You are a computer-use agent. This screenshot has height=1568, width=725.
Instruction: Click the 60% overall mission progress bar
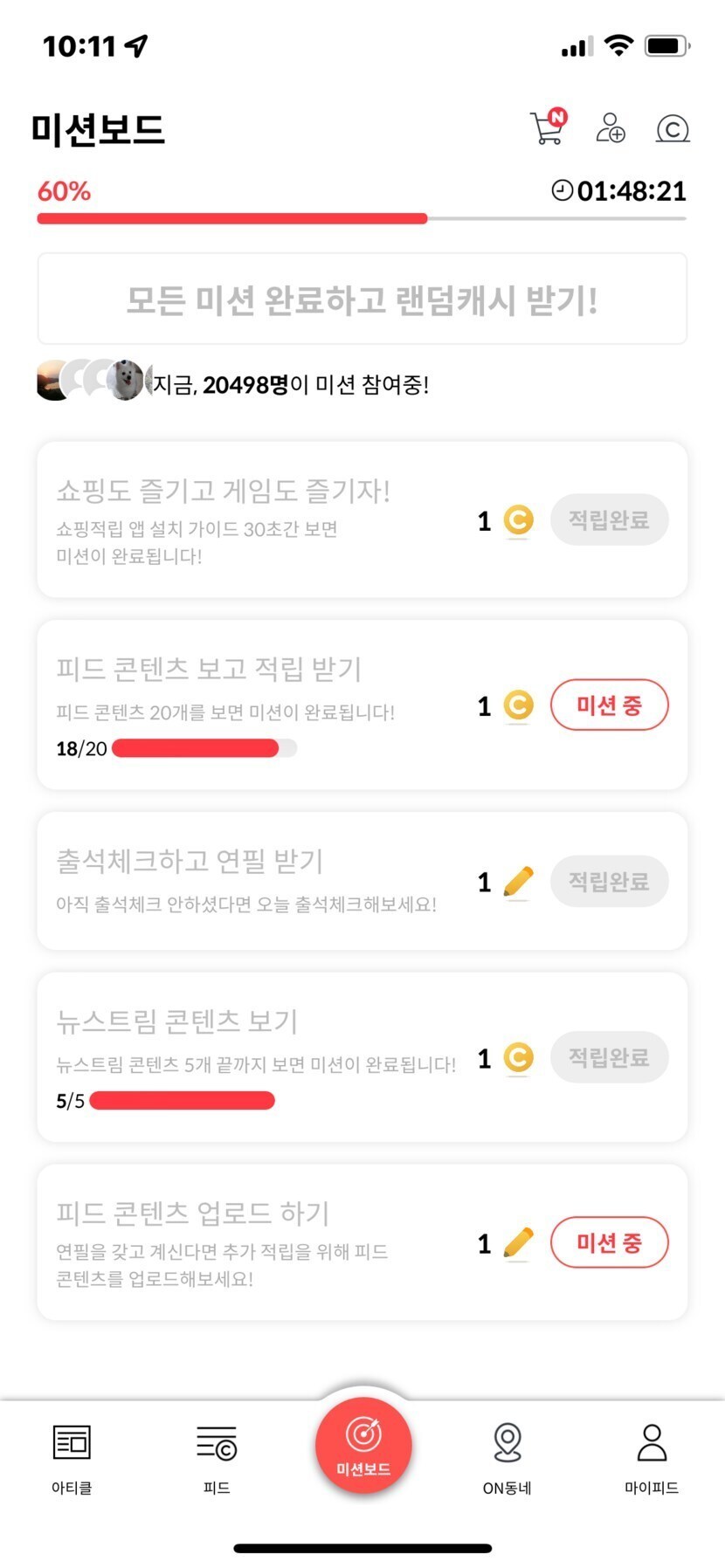361,218
